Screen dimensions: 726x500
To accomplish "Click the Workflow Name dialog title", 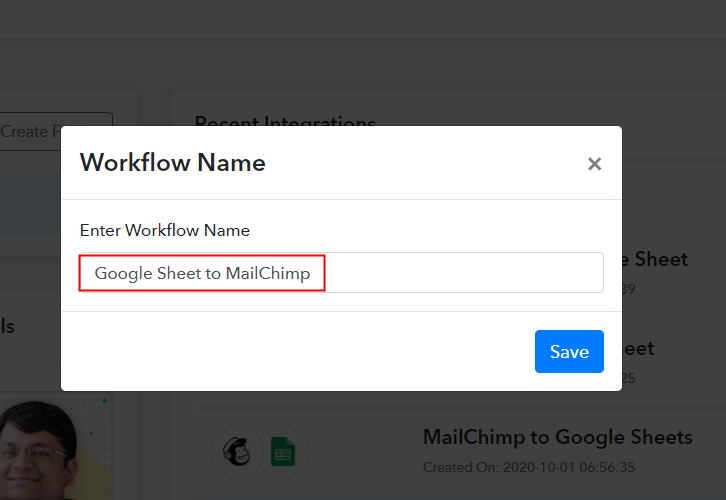I will tap(173, 163).
